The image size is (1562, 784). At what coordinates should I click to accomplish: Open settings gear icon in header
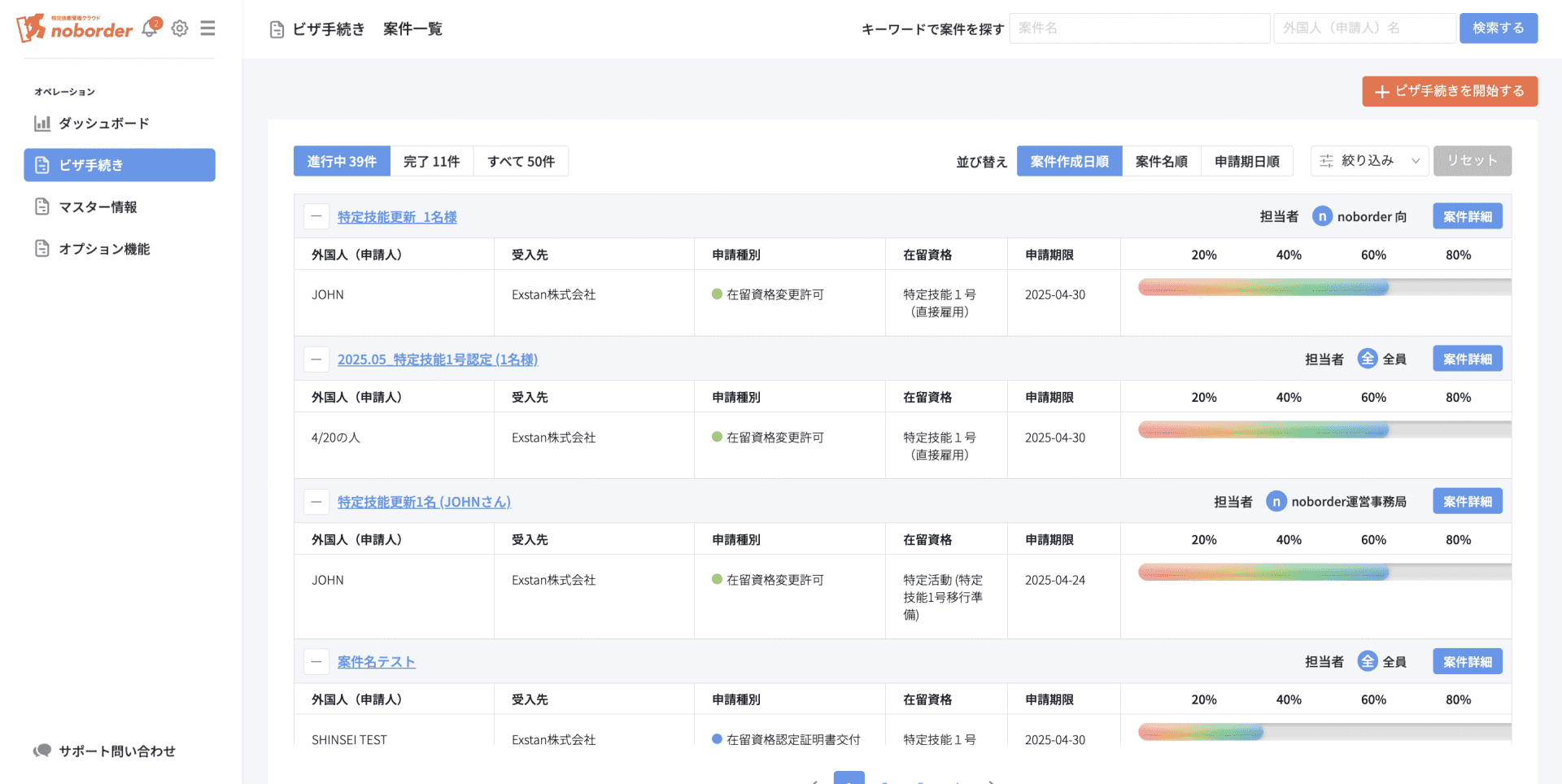tap(180, 28)
